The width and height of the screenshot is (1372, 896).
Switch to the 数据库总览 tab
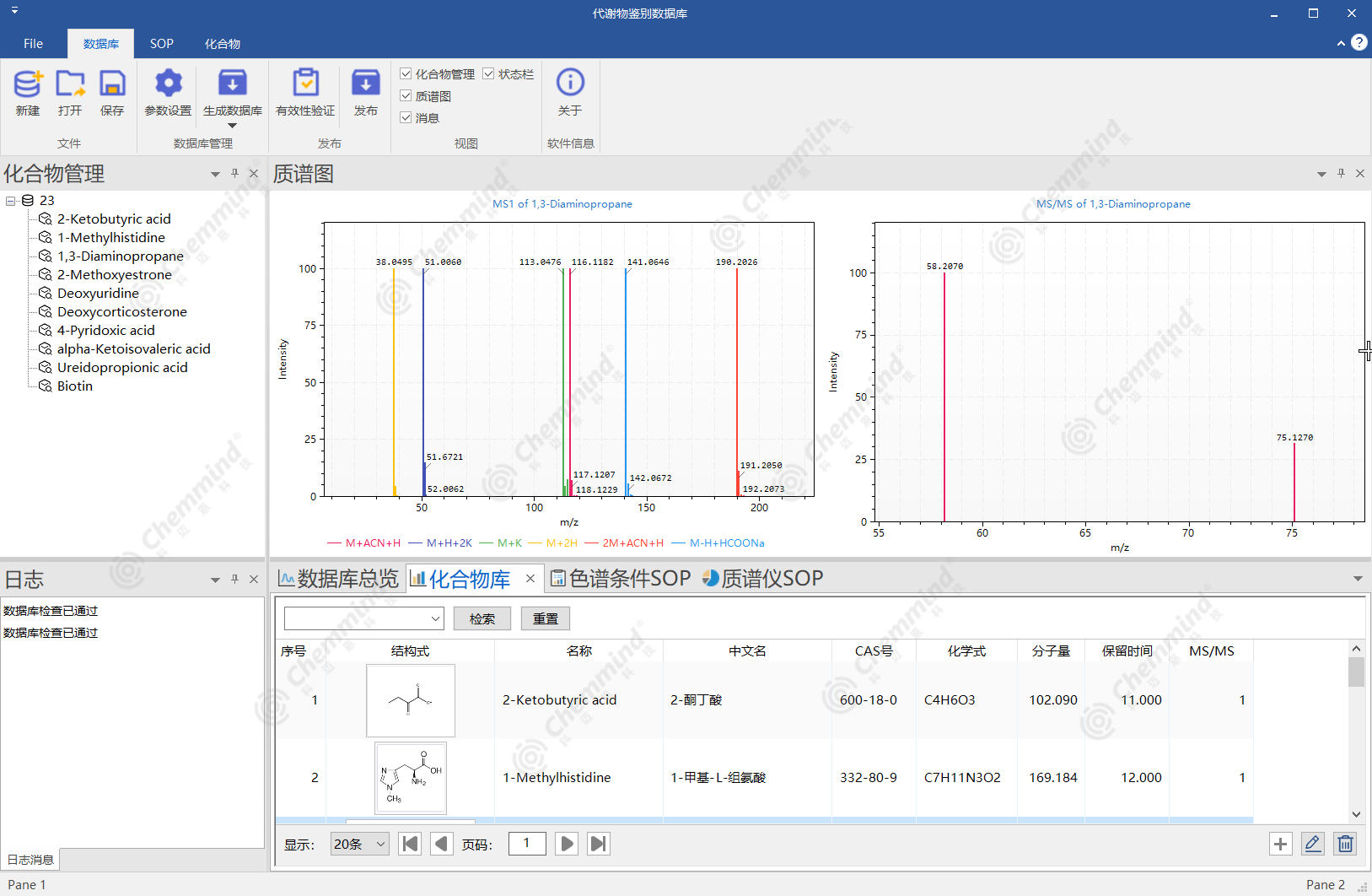pyautogui.click(x=338, y=579)
